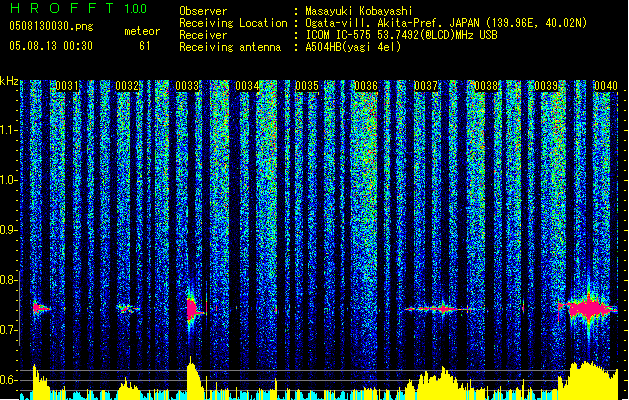Viewport: 629px width, 400px height.
Task: Click time marker 0039
Action: 546,86
